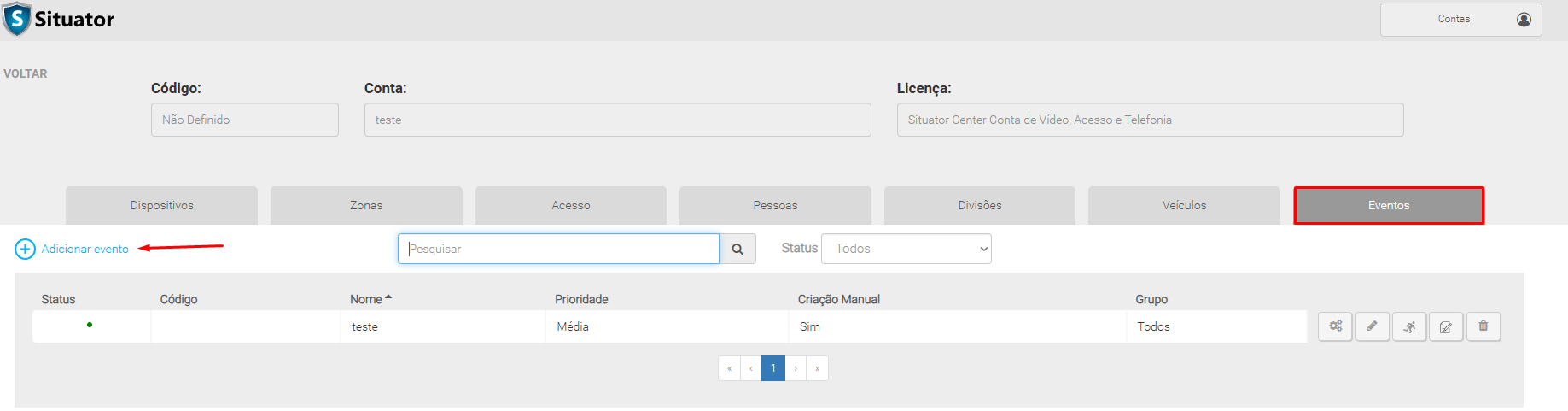Viewport: 1568px width, 411px height.
Task: Open event settings gears for teste row
Action: click(1335, 326)
